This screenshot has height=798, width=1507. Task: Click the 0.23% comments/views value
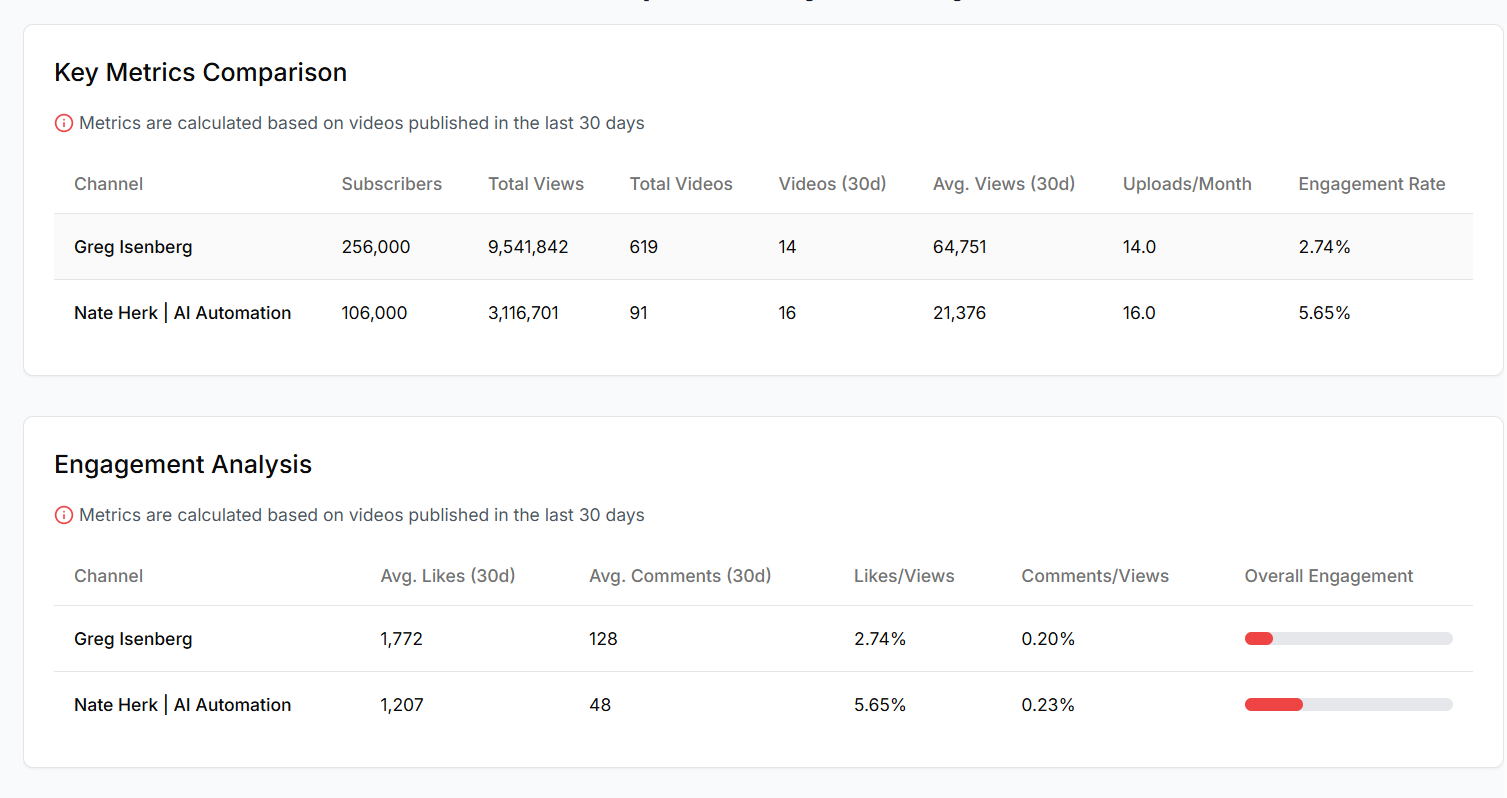[1048, 705]
